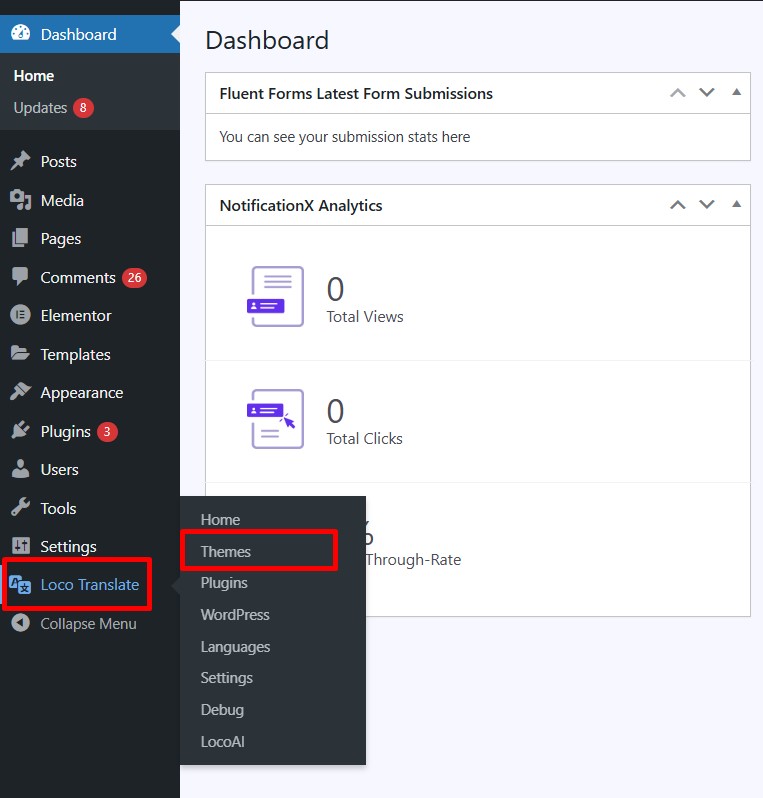
Task: Move NotificationX Analytics widget up with chevron
Action: (x=678, y=205)
